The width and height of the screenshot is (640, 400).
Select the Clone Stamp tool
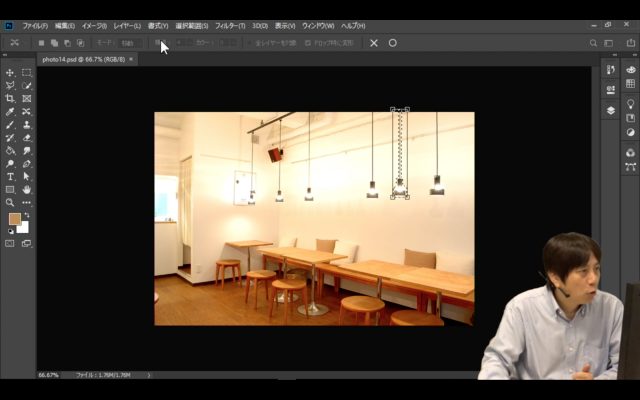coord(26,125)
